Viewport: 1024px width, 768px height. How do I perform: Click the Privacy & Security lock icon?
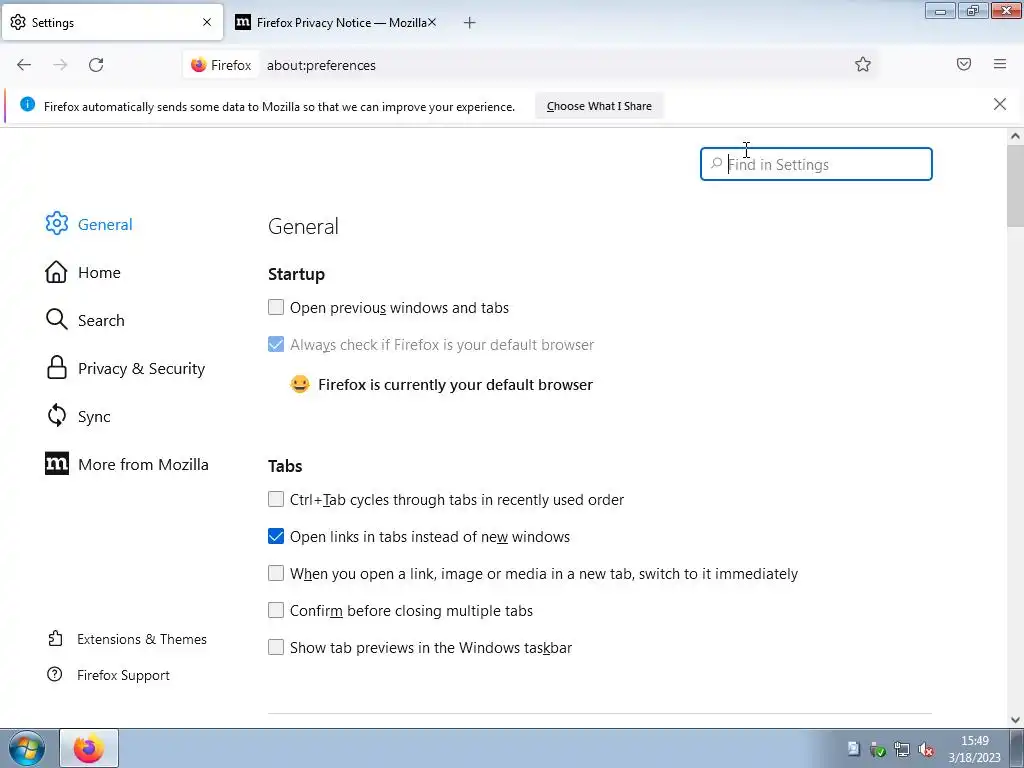pyautogui.click(x=57, y=368)
